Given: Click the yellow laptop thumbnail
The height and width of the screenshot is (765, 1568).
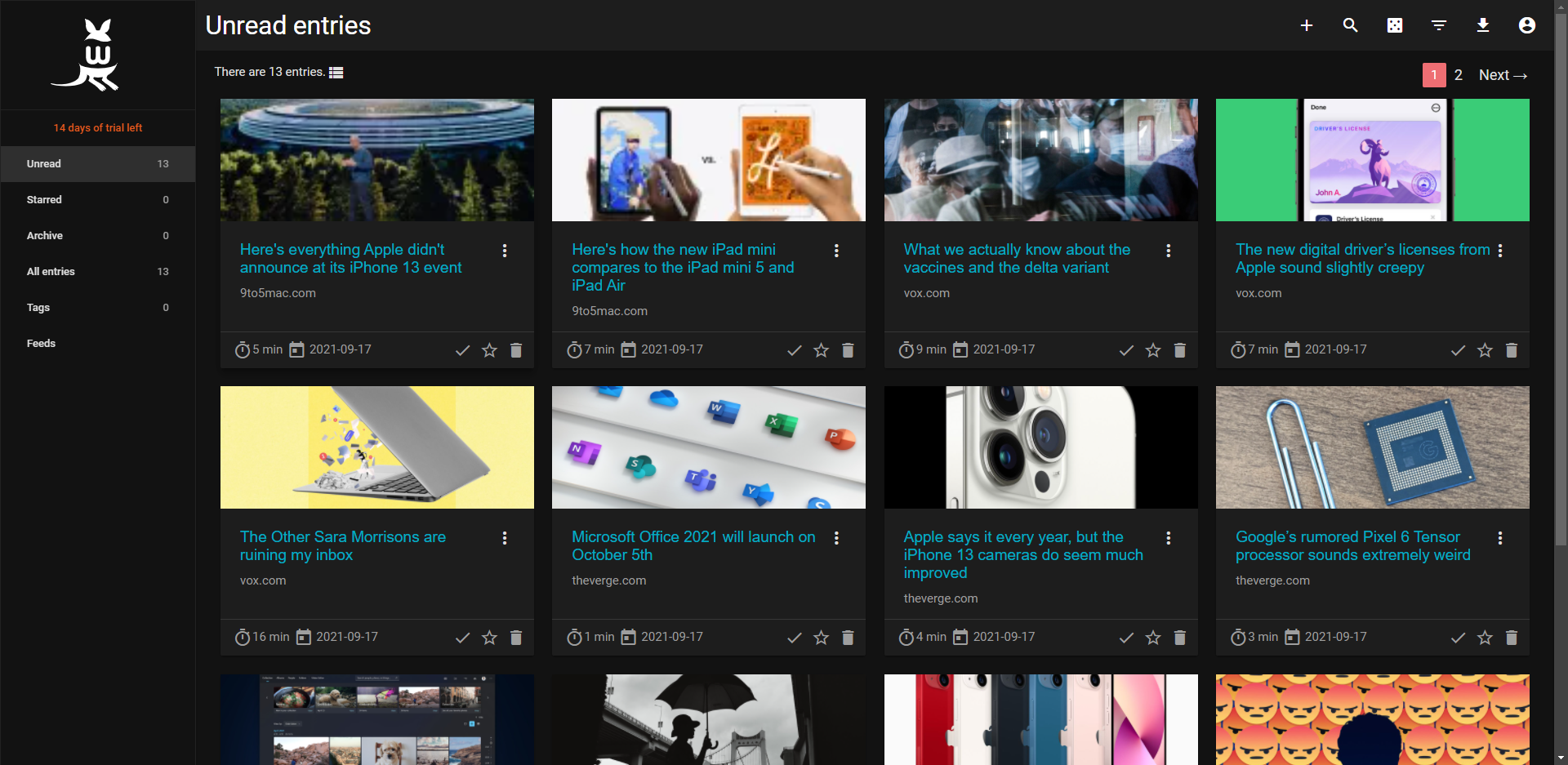Looking at the screenshot, I should (x=377, y=447).
